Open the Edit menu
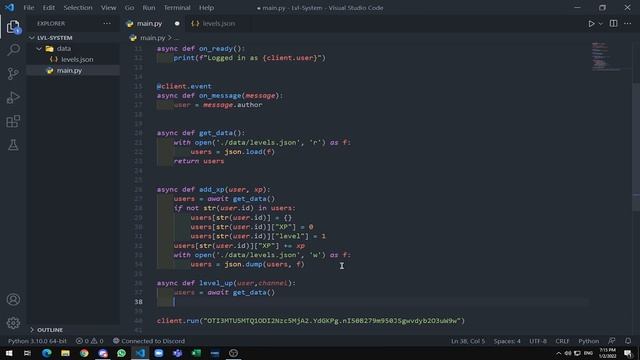The height and width of the screenshot is (360, 640). point(49,8)
